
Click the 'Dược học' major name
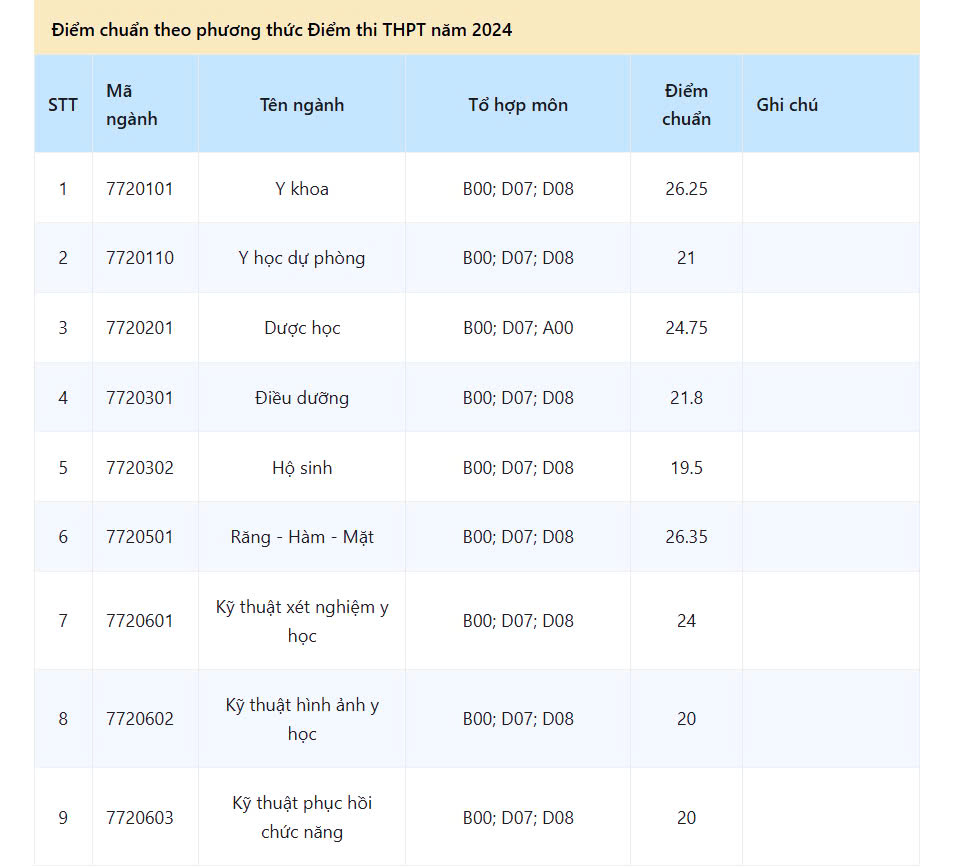point(302,328)
